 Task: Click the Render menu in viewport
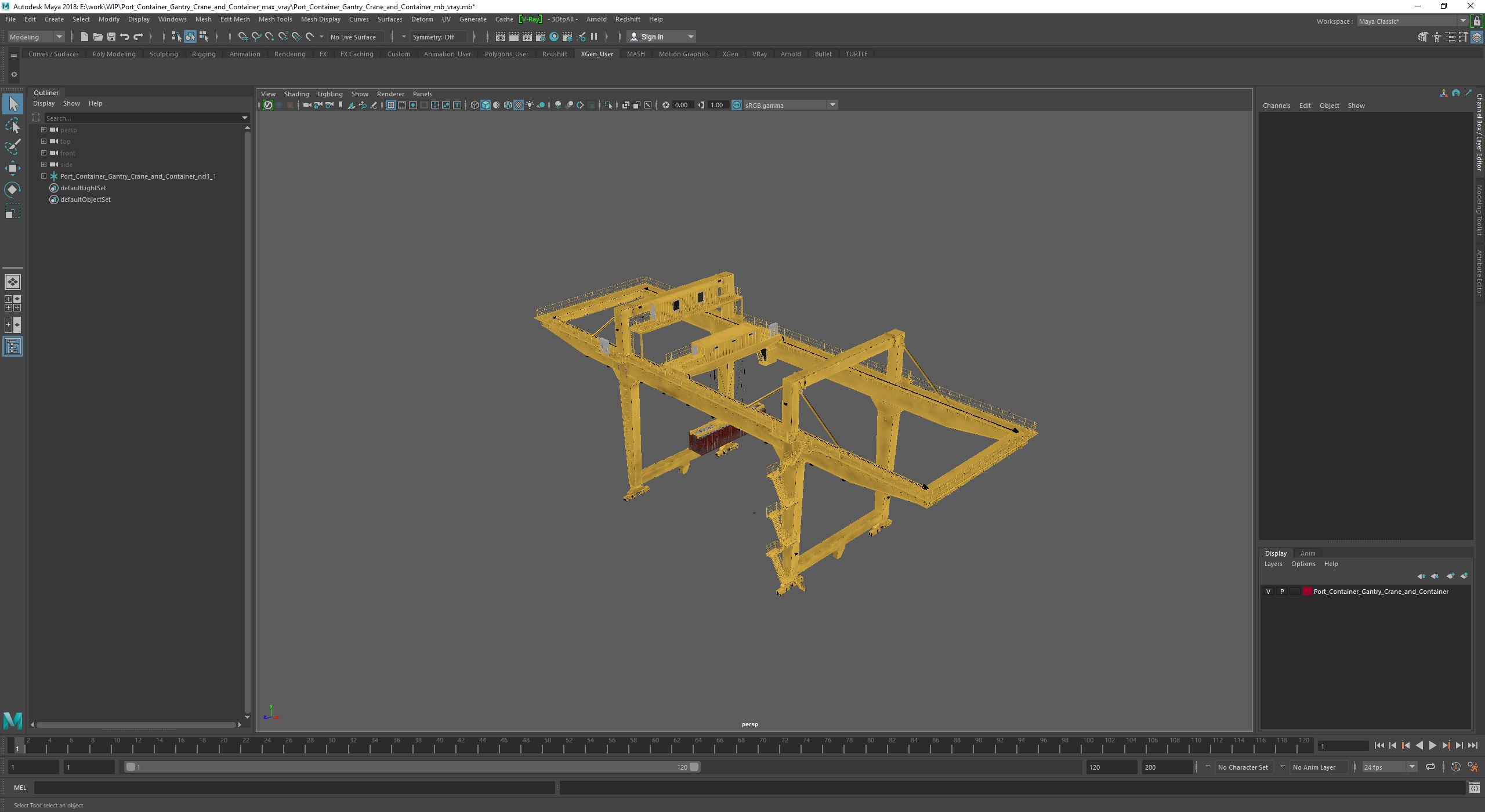390,93
